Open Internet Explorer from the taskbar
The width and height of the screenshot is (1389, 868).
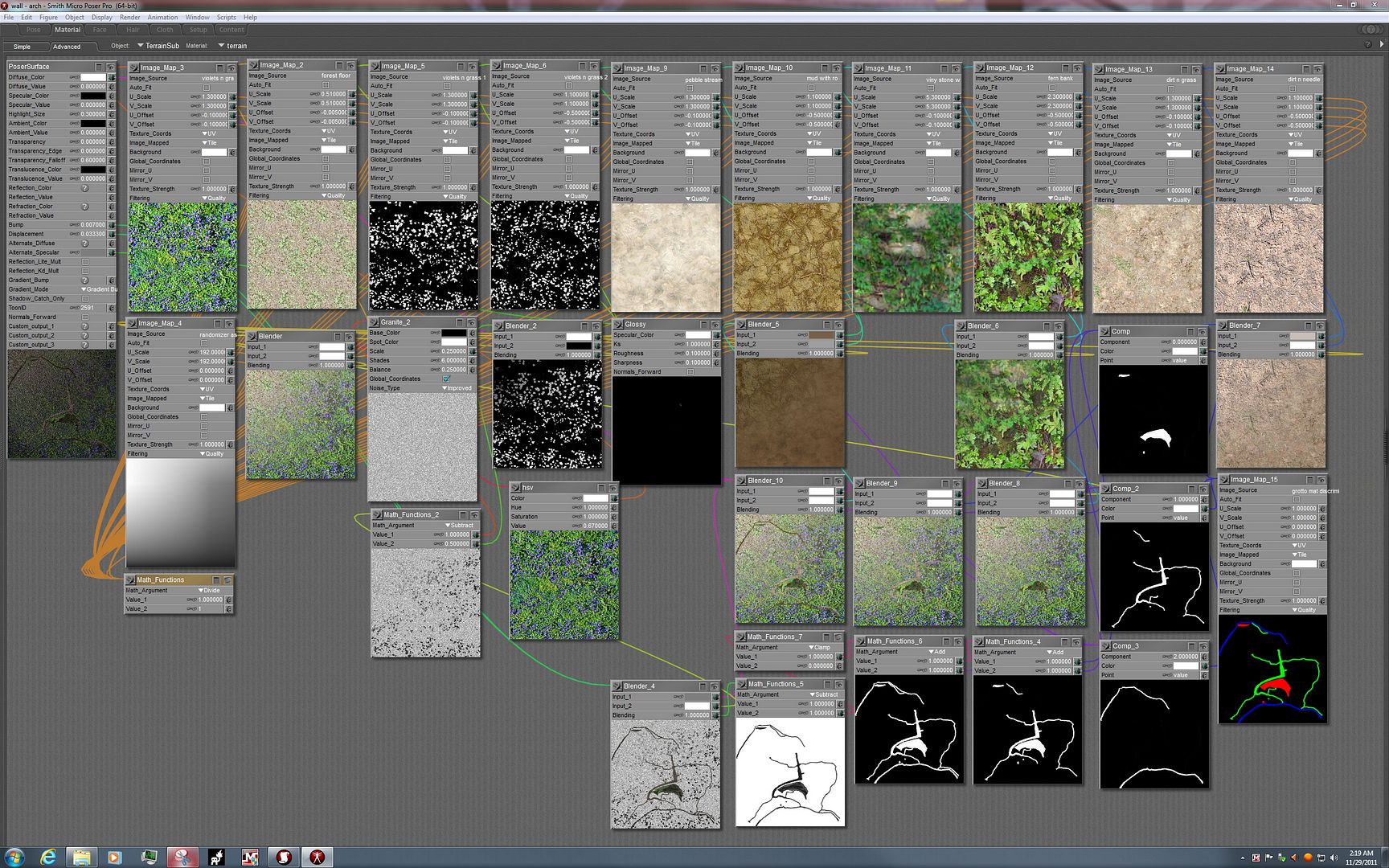tap(47, 857)
